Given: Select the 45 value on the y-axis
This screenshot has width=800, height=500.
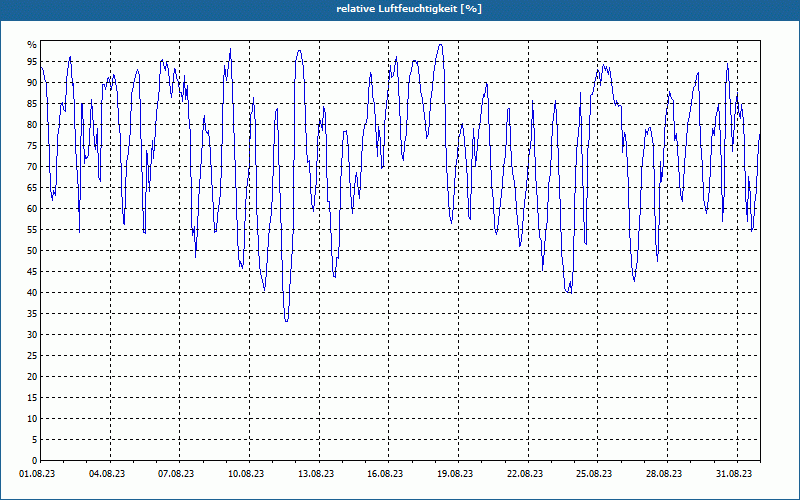Looking at the screenshot, I should pos(32,271).
